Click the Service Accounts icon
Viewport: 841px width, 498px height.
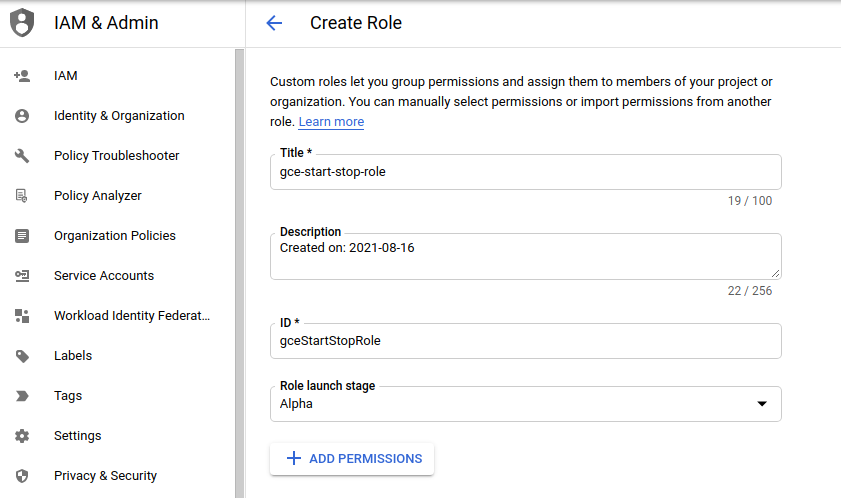pyautogui.click(x=22, y=276)
